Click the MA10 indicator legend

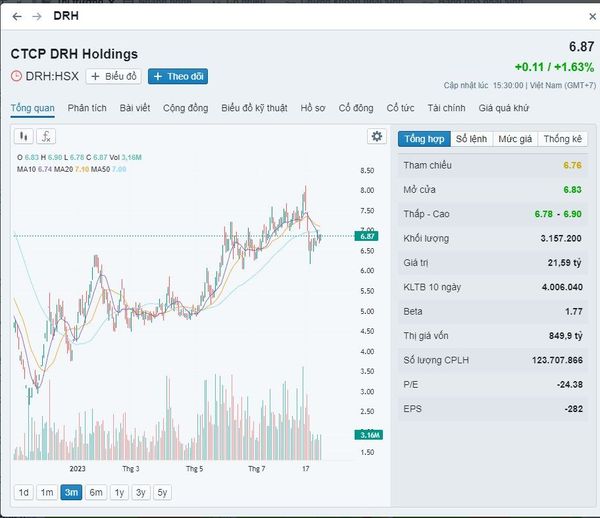tap(34, 169)
